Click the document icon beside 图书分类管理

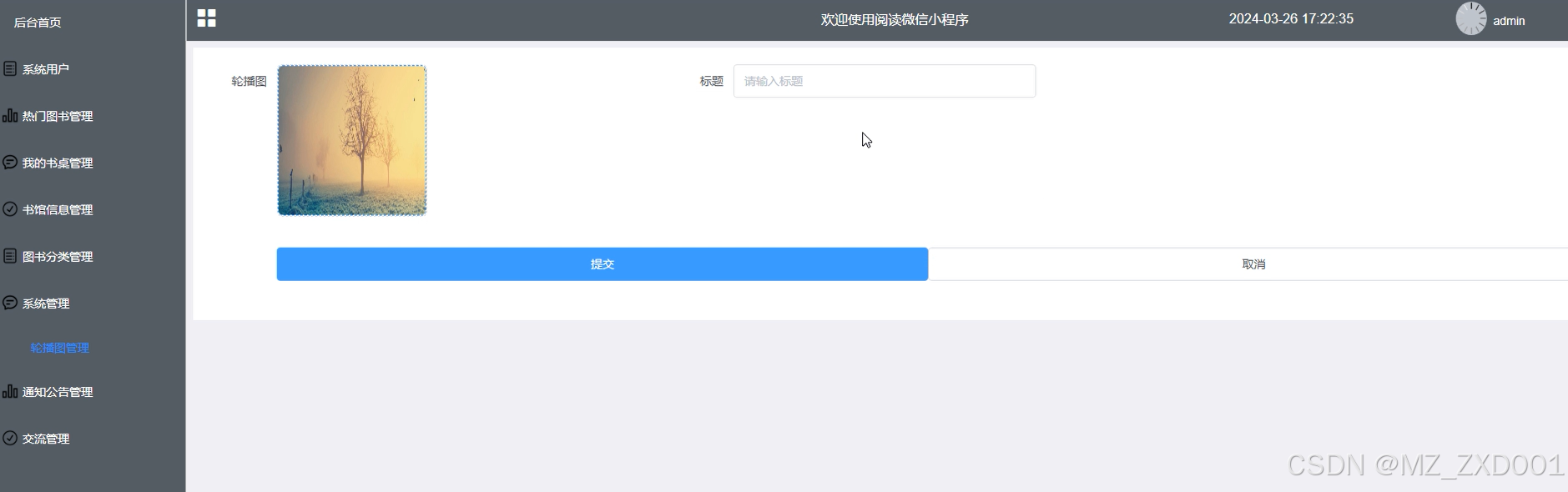tap(10, 256)
